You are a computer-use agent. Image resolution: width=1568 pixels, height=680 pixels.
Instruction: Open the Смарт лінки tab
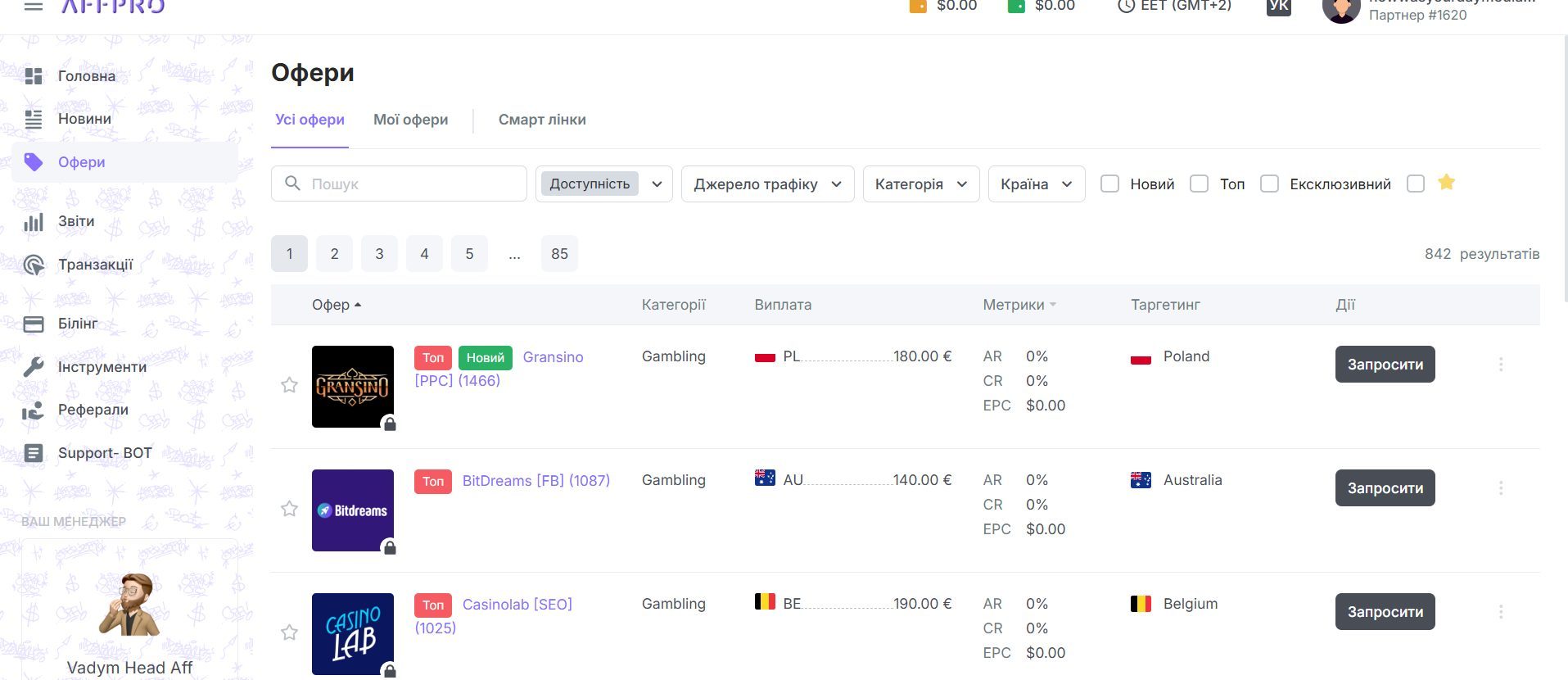(541, 120)
